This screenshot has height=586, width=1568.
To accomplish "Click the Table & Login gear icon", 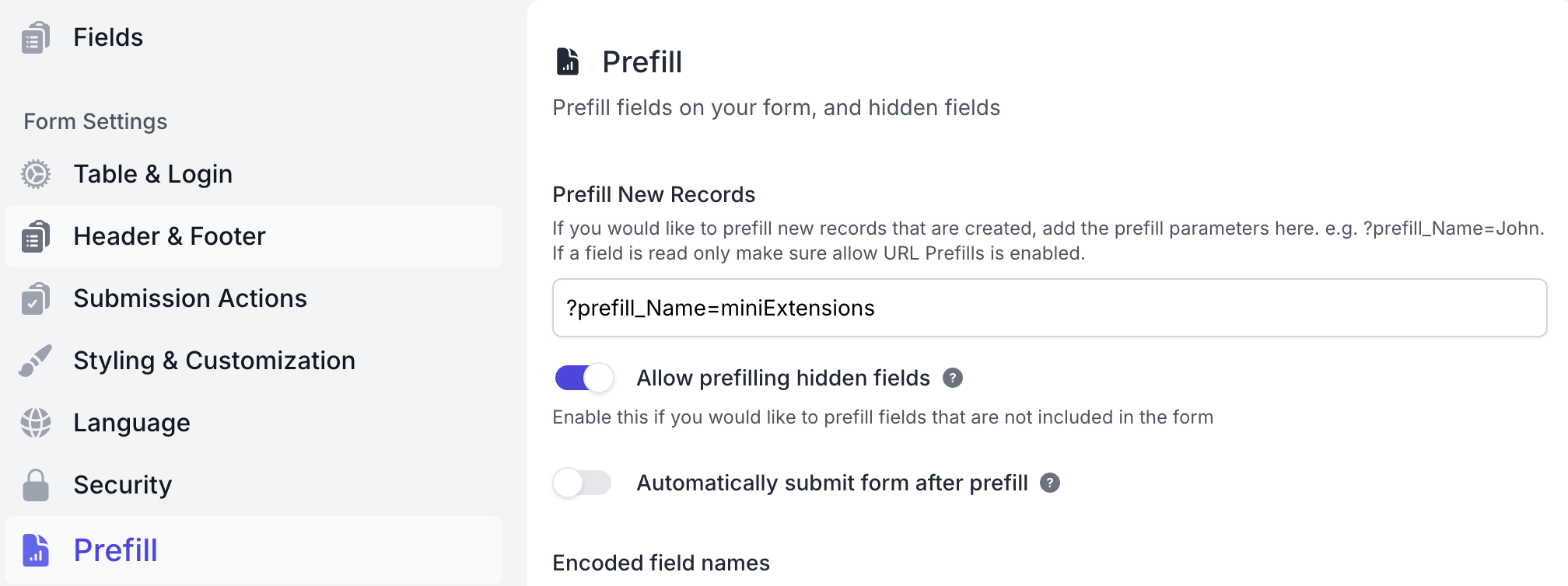I will tap(36, 174).
